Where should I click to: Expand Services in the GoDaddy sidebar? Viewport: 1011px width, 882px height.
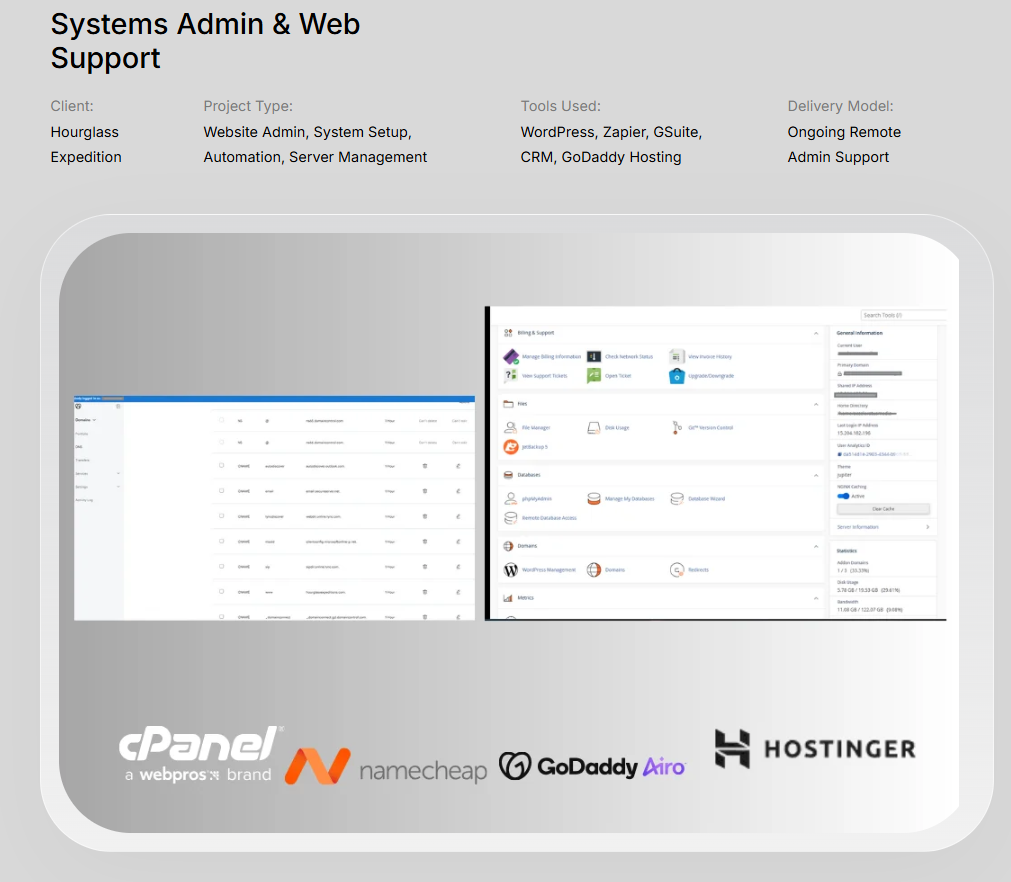(x=118, y=473)
